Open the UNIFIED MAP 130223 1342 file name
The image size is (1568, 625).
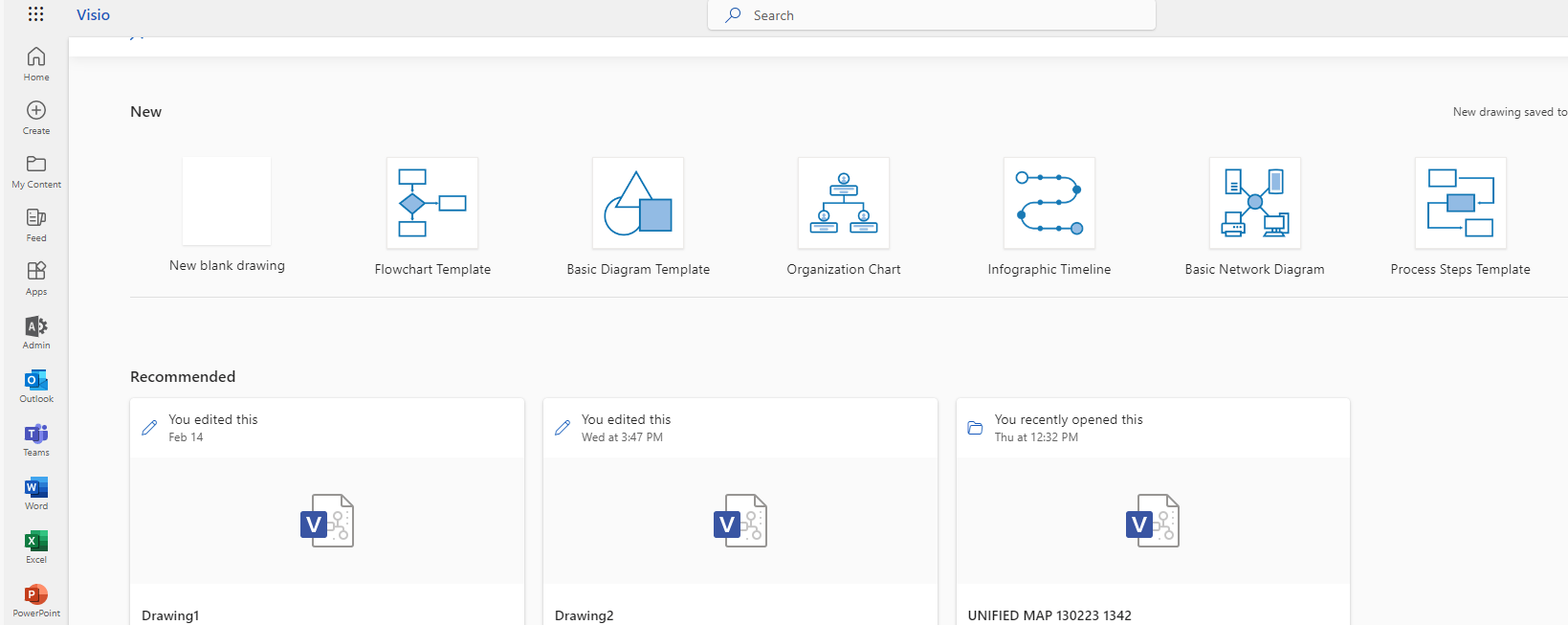[1049, 615]
